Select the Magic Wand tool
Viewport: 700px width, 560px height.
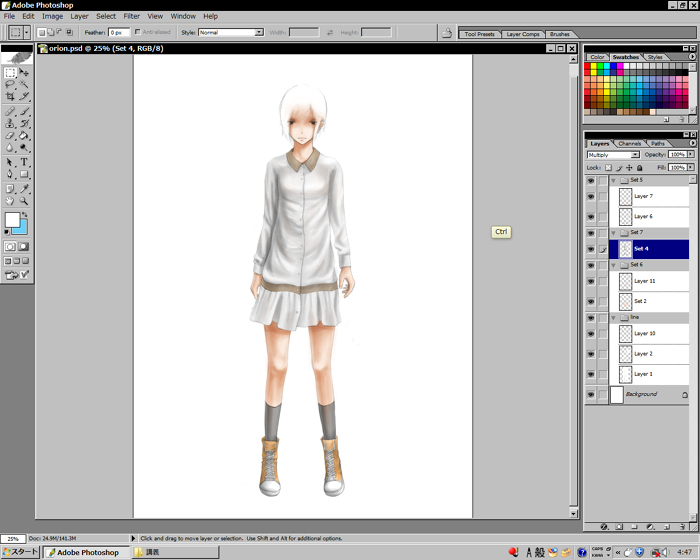(x=24, y=85)
